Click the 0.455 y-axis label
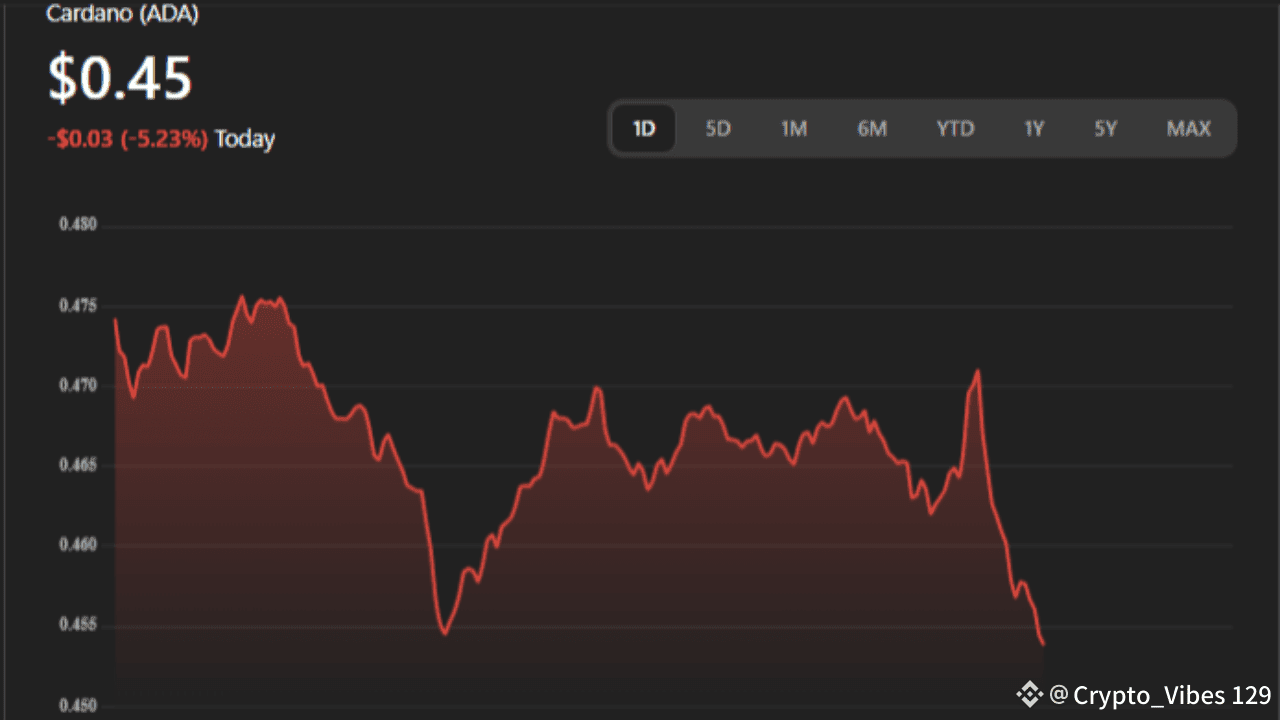The image size is (1280, 720). pos(77,626)
